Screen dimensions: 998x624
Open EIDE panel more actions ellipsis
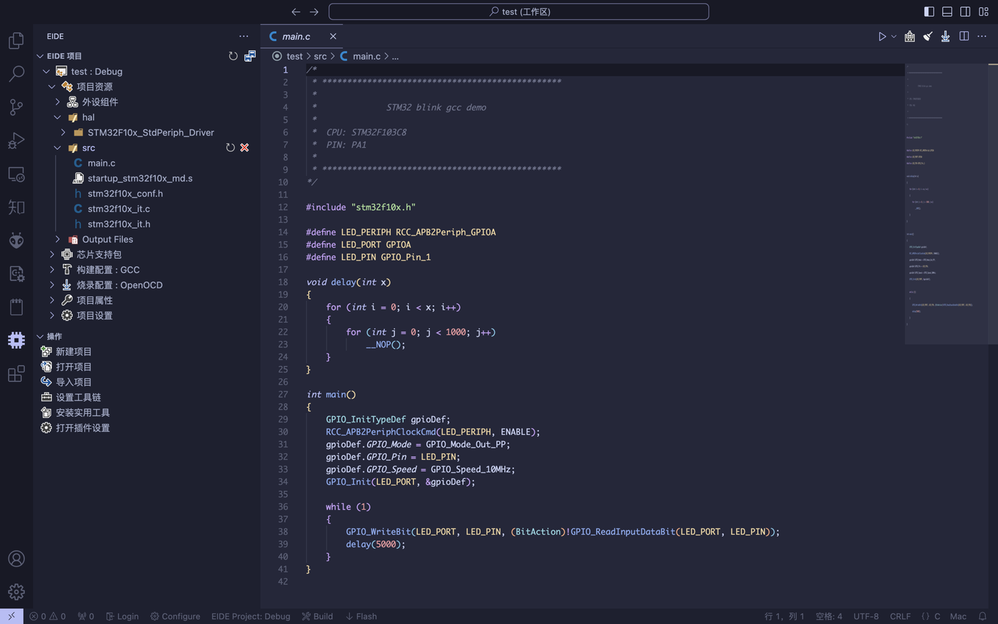click(x=244, y=36)
